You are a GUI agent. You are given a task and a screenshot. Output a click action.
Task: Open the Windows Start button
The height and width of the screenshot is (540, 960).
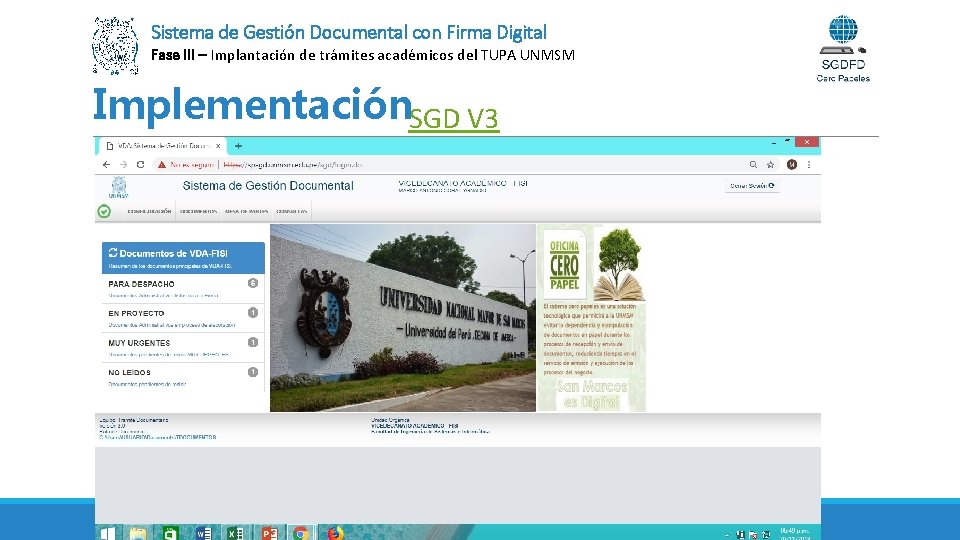(108, 533)
